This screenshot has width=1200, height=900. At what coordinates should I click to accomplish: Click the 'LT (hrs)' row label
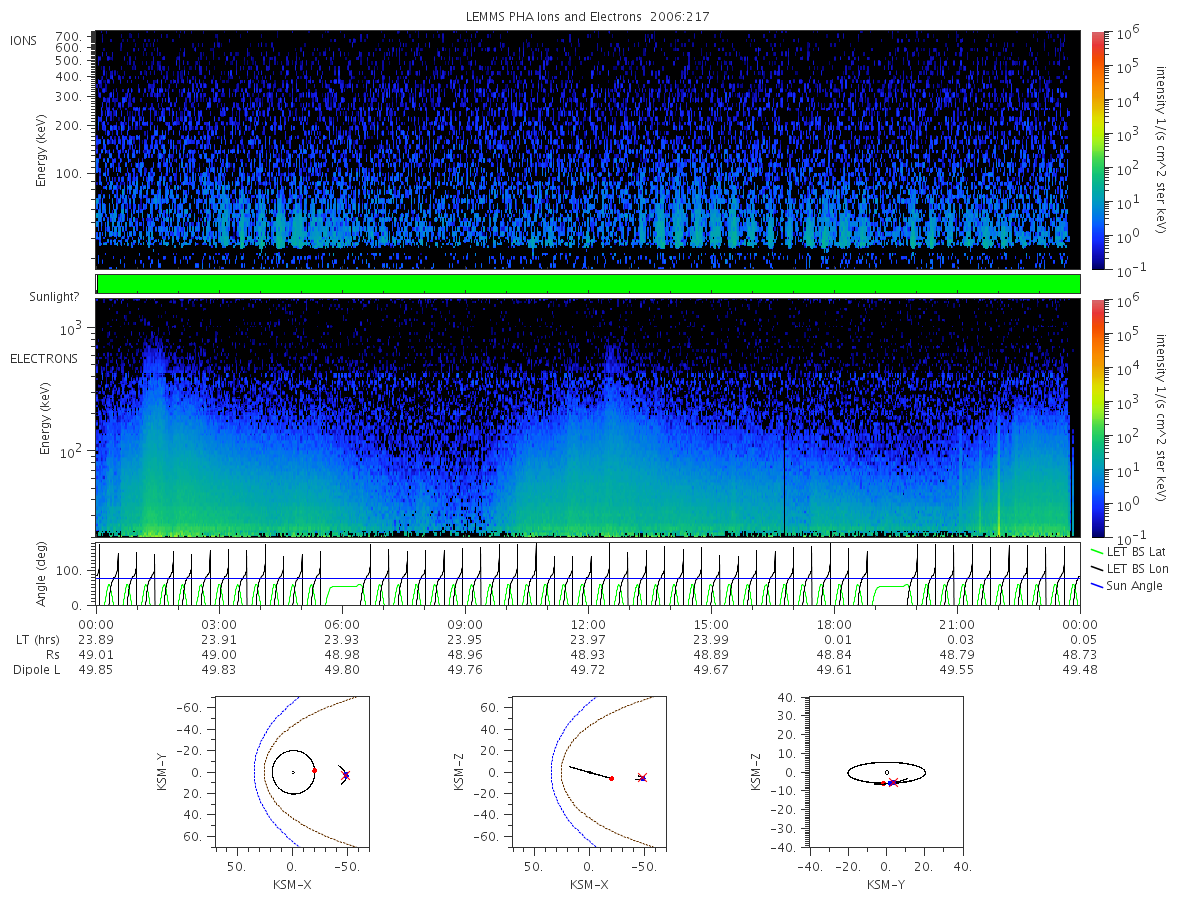point(38,640)
